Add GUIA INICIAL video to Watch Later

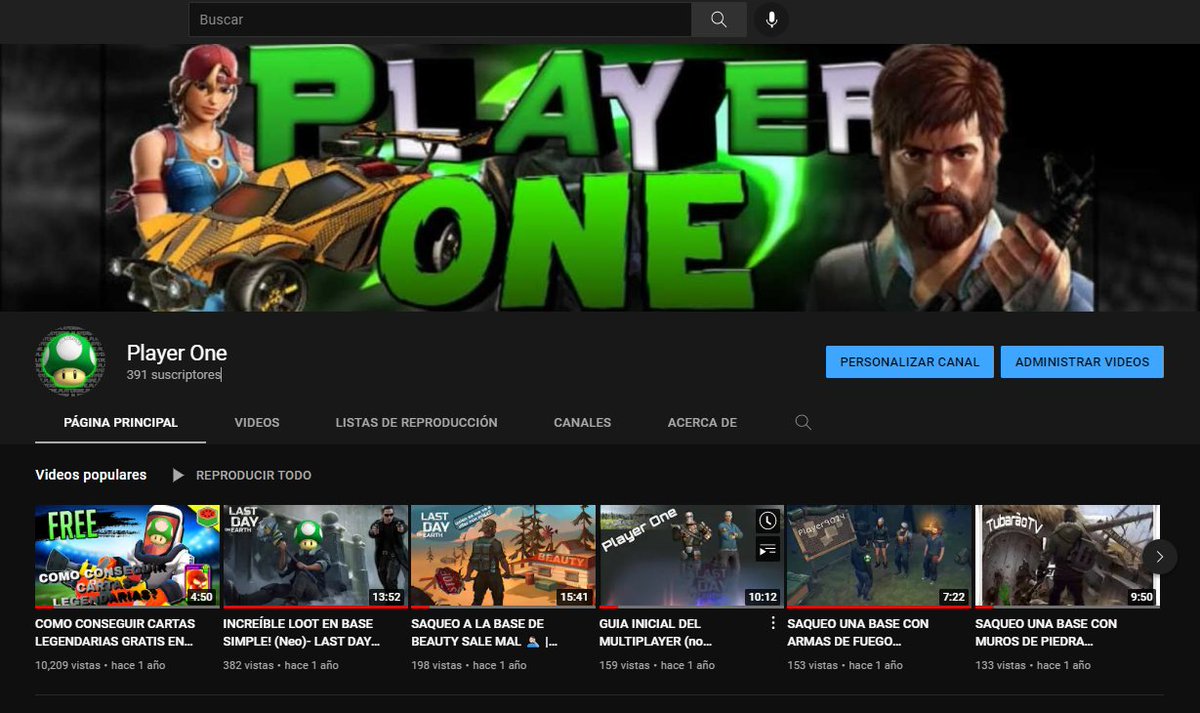tap(767, 521)
